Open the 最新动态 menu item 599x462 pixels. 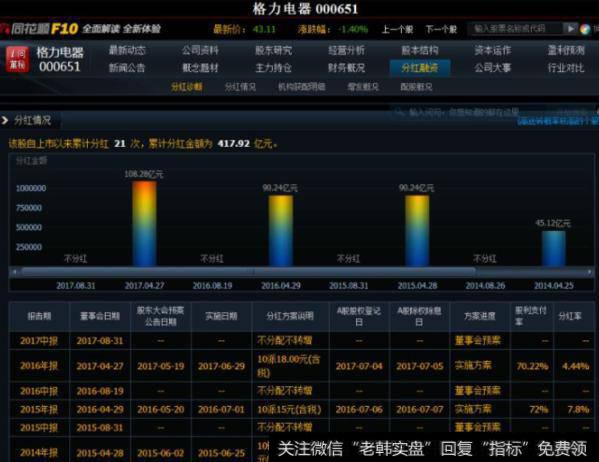(x=127, y=50)
